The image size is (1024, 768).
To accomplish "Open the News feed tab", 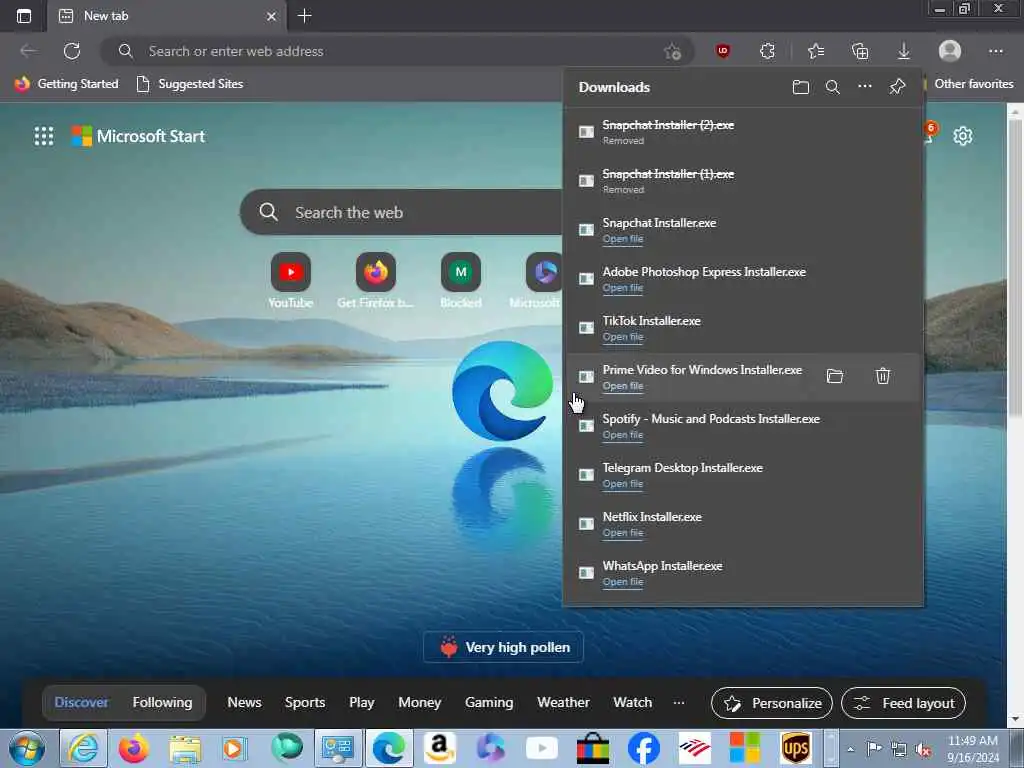I will [244, 703].
